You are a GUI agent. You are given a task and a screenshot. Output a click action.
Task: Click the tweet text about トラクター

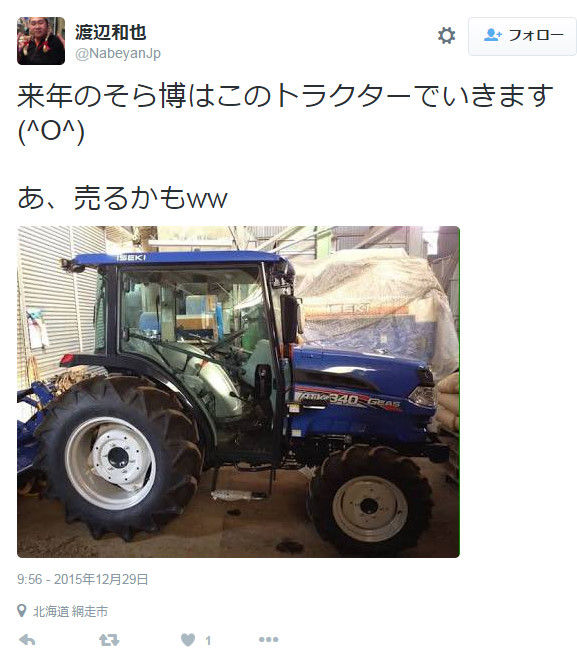click(285, 96)
